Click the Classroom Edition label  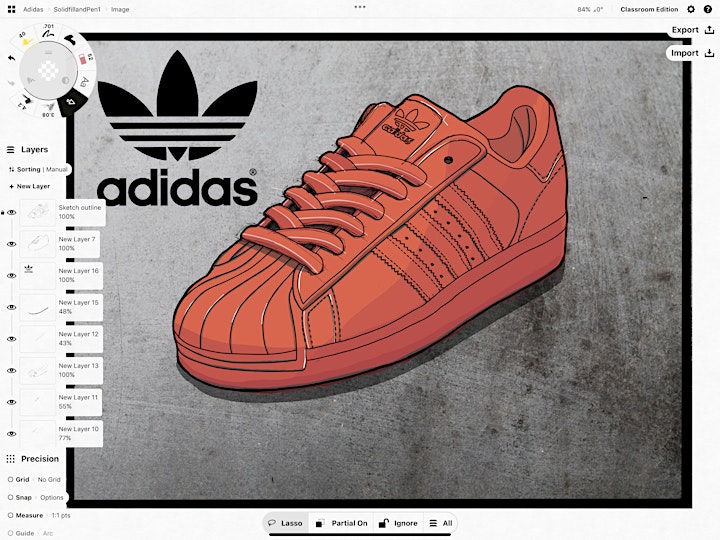point(649,9)
